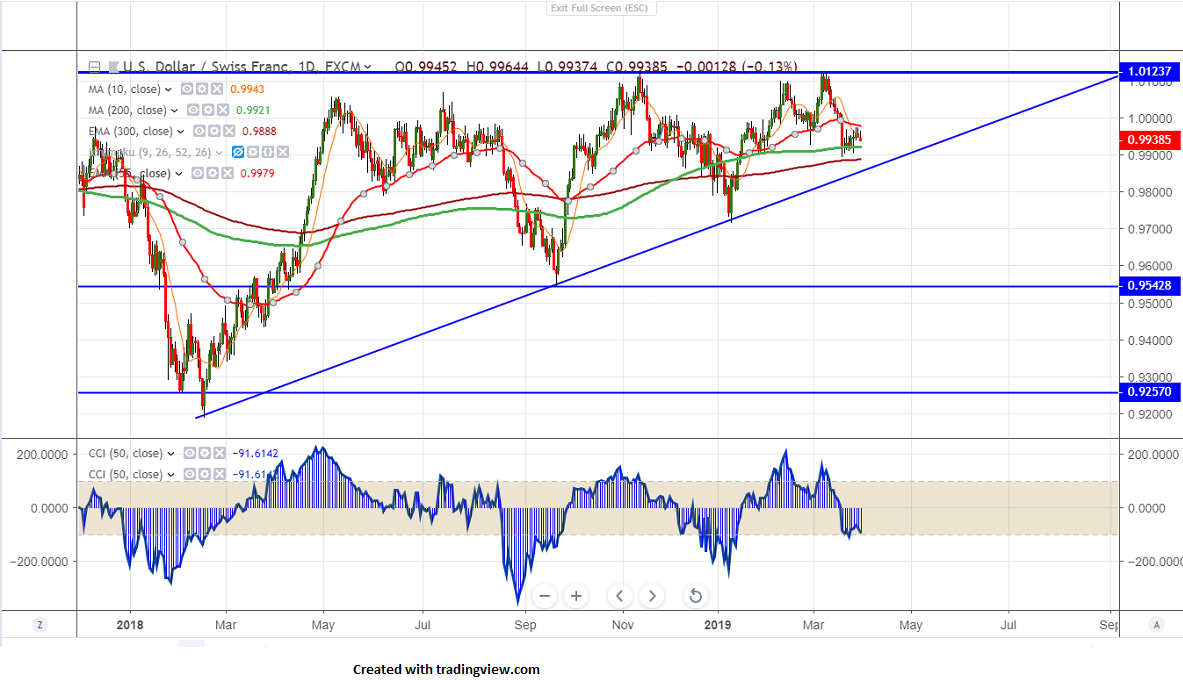Click the timezone Z button at bottom left
Viewport: 1183px width, 686px height.
point(40,625)
